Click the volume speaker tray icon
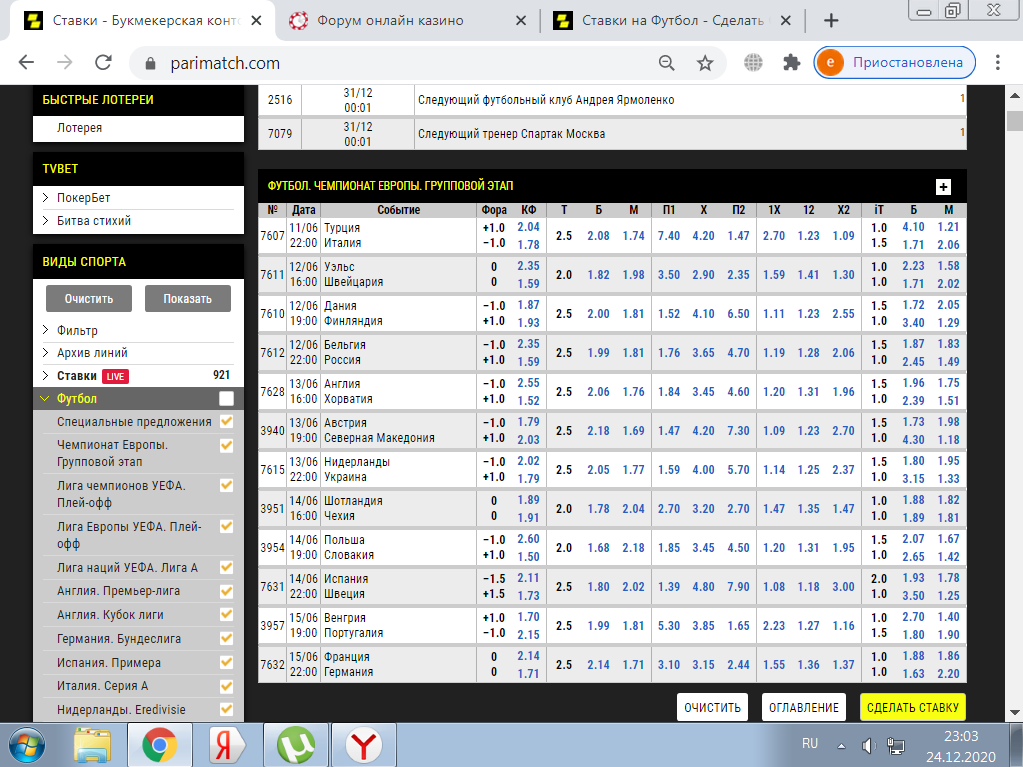 click(868, 745)
